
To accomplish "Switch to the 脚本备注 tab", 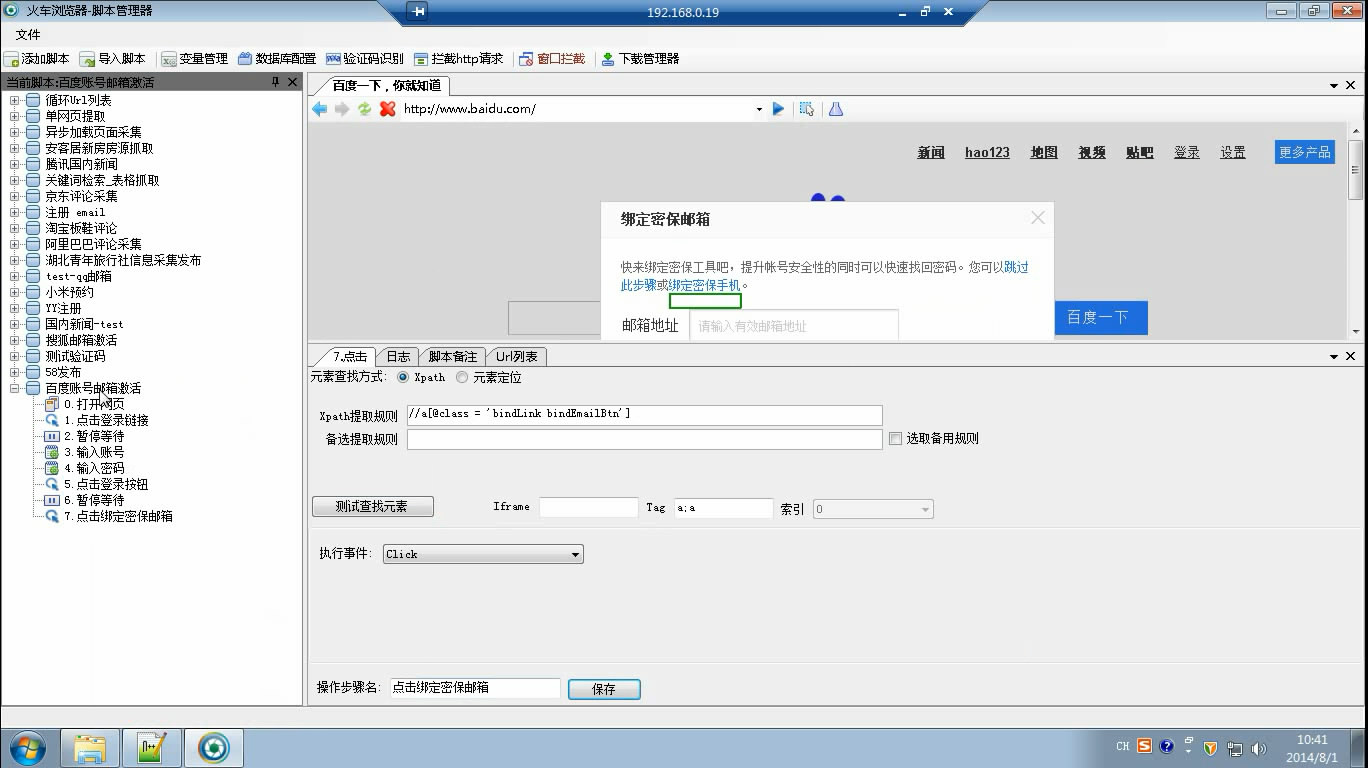I will (452, 356).
